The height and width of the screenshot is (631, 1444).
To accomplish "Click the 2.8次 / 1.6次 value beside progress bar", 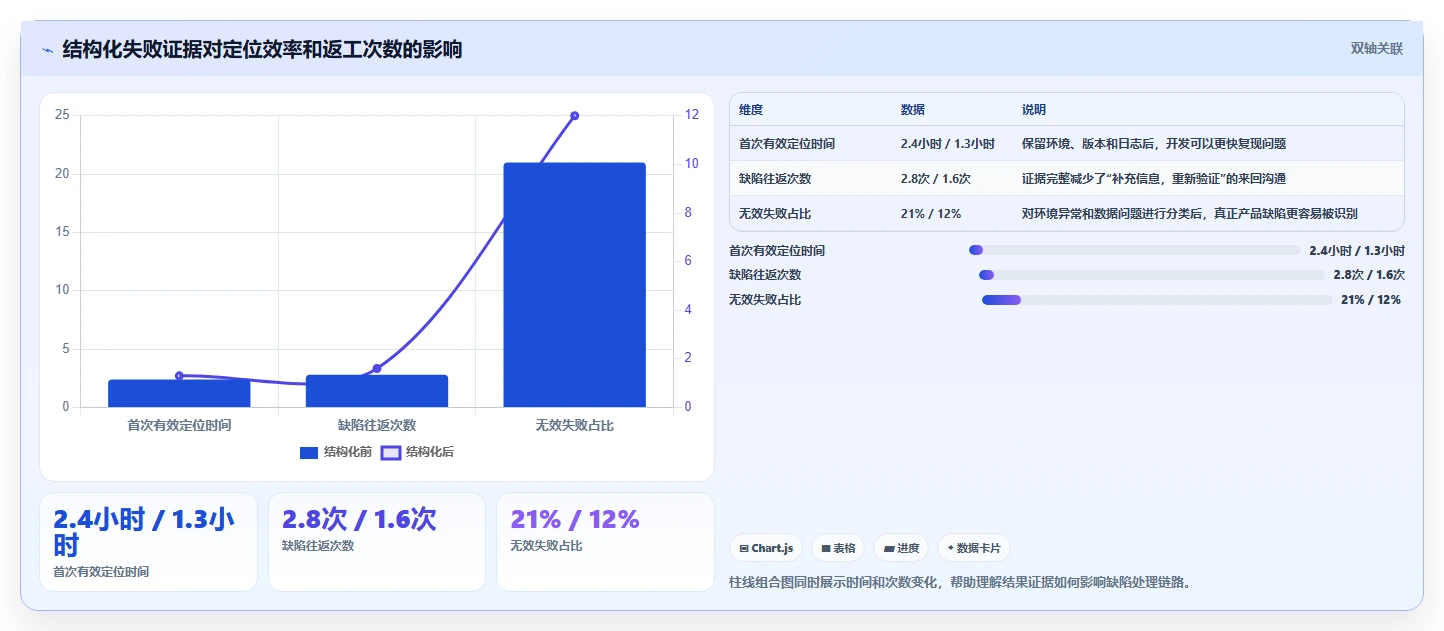I will pos(1369,275).
